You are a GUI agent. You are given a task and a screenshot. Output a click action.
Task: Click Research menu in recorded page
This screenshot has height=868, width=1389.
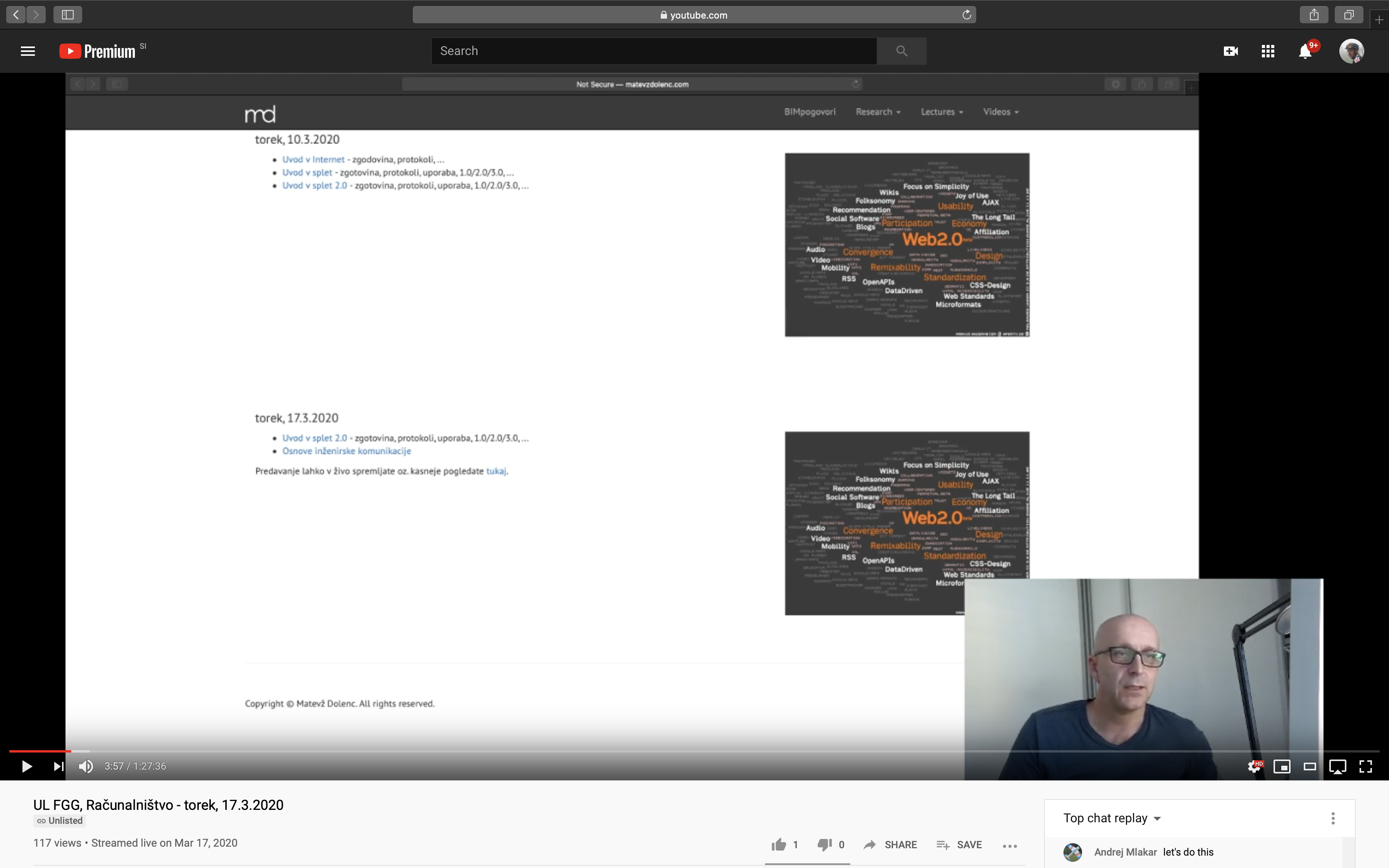[877, 111]
